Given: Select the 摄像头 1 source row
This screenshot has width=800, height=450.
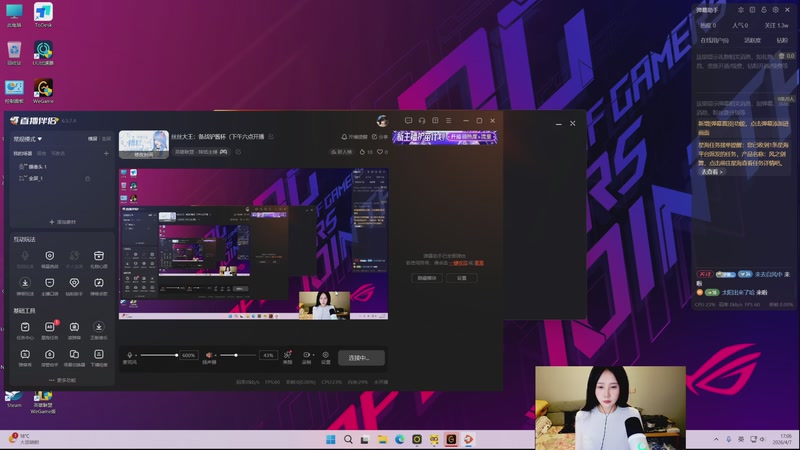Looking at the screenshot, I should click(62, 167).
